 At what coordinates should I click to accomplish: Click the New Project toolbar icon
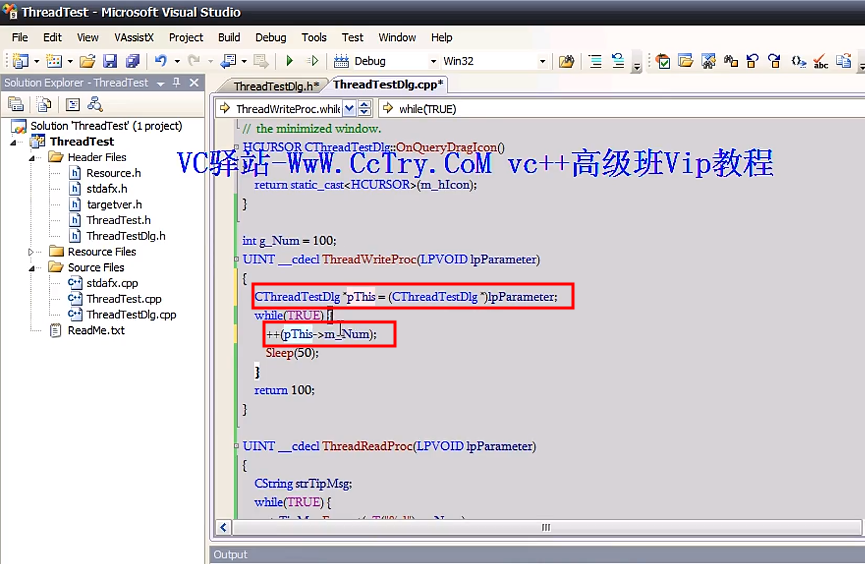point(20,61)
